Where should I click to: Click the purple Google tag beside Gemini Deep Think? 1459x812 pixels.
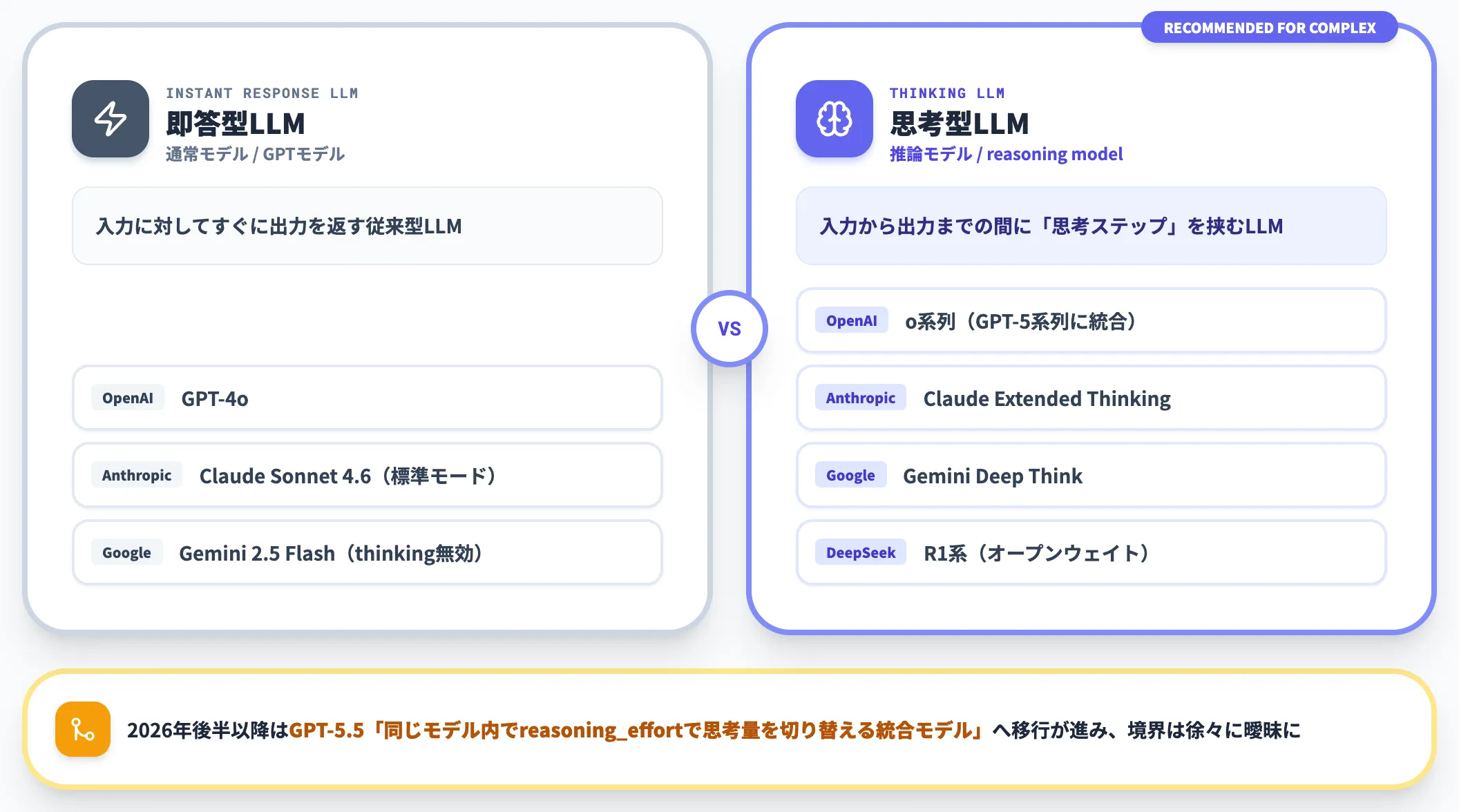[850, 475]
